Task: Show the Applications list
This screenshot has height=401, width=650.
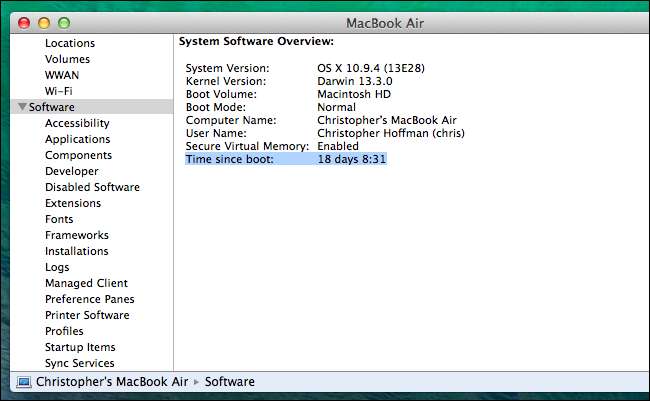Action: 78,139
